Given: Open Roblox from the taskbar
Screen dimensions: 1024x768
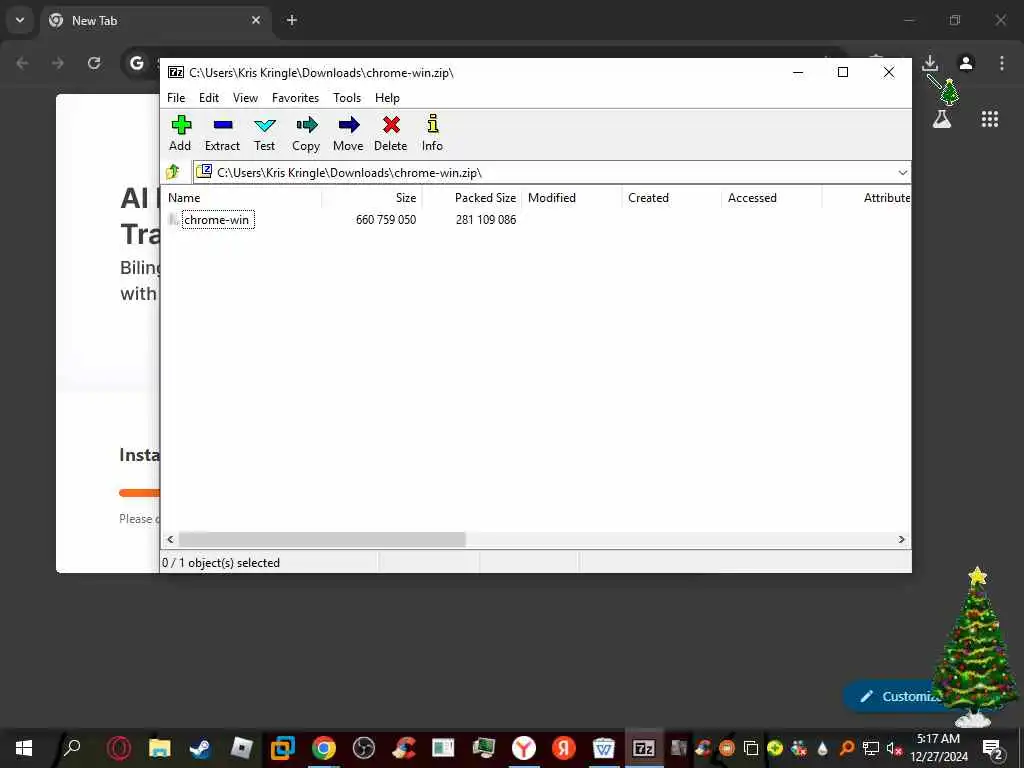Looking at the screenshot, I should pyautogui.click(x=241, y=748).
